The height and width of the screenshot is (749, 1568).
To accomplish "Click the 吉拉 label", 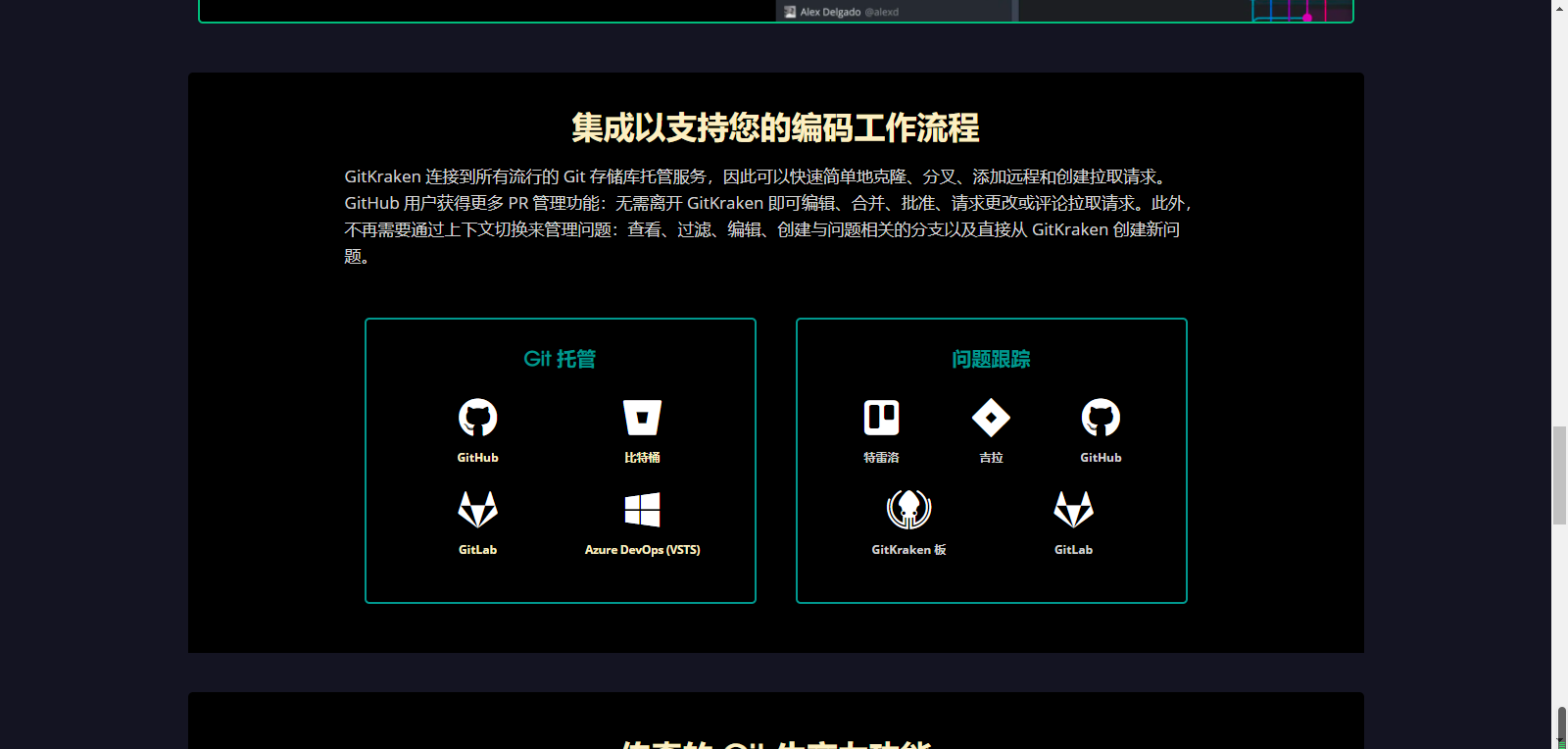I will (x=992, y=458).
